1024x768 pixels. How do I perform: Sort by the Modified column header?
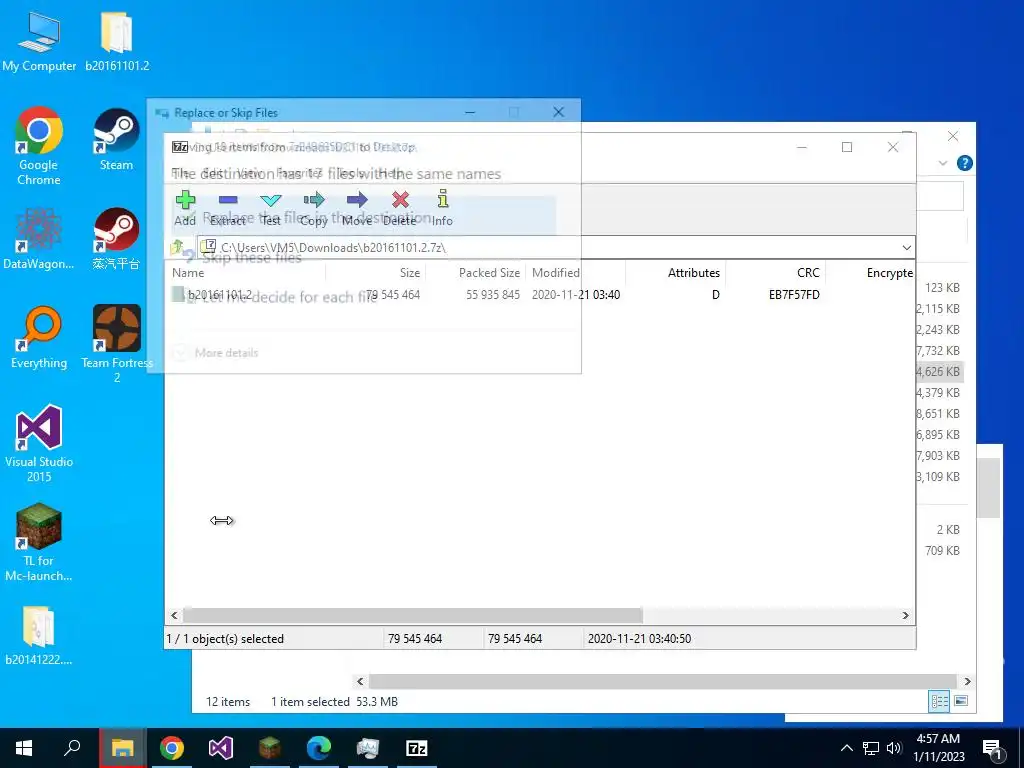pos(556,273)
